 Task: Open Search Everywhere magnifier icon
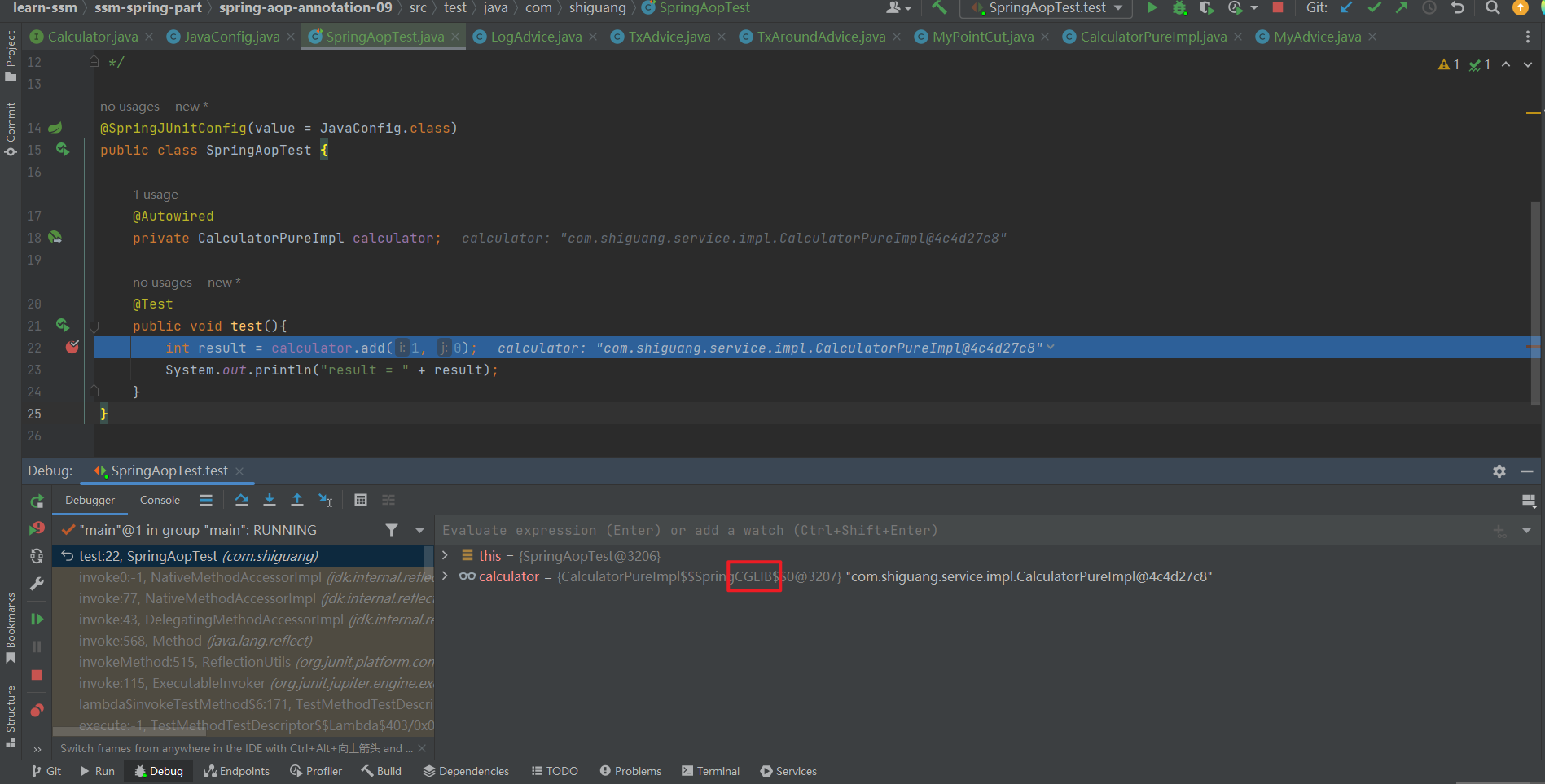(x=1492, y=8)
